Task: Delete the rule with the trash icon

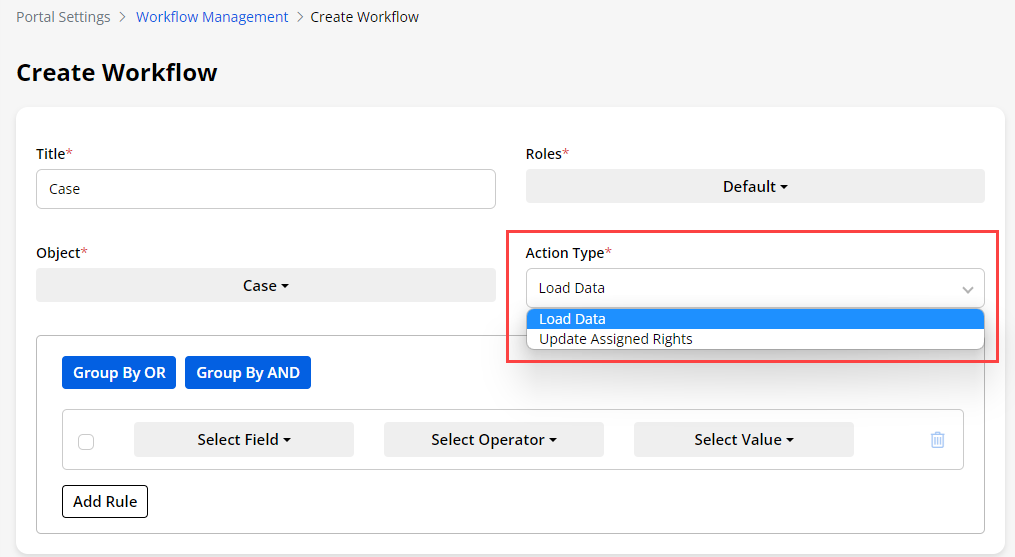Action: [x=937, y=440]
